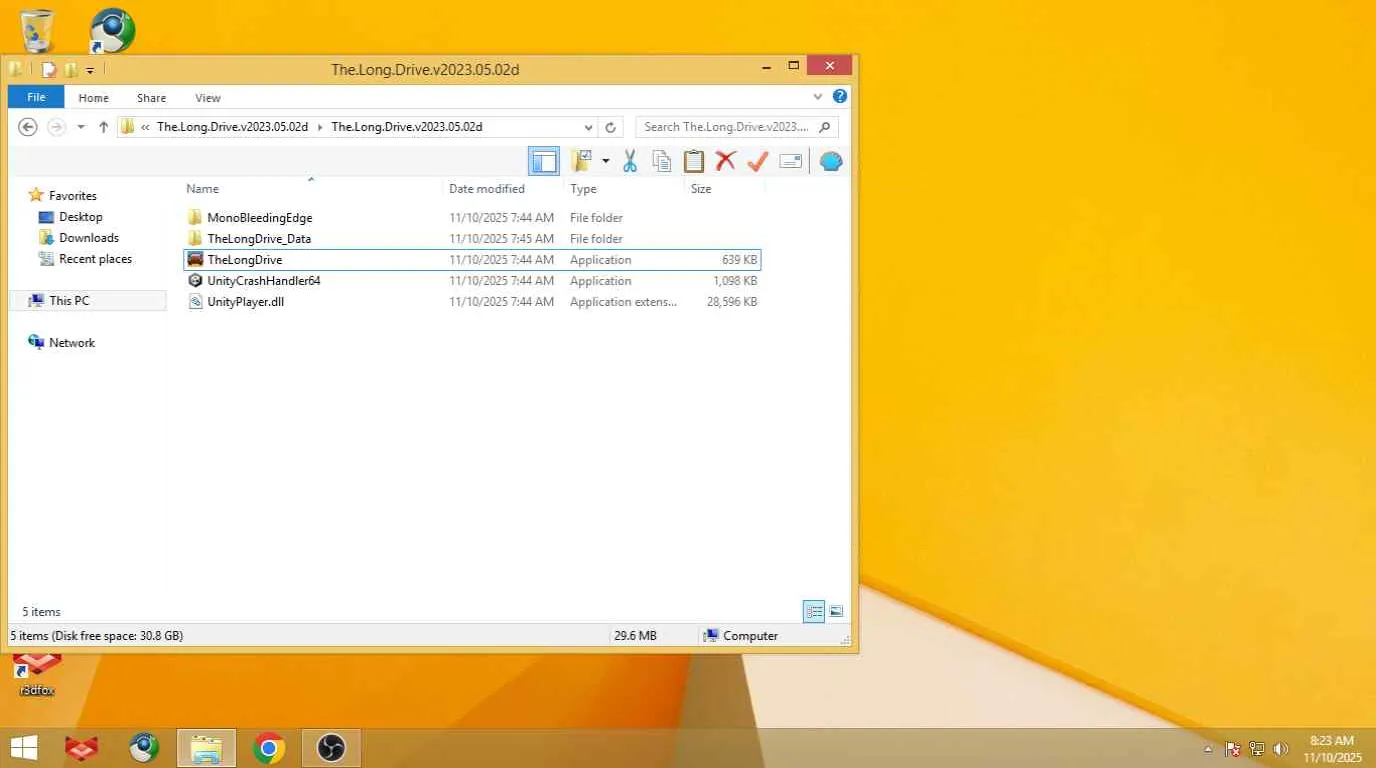
Task: Click the rename toolbar icon
Action: coord(791,161)
